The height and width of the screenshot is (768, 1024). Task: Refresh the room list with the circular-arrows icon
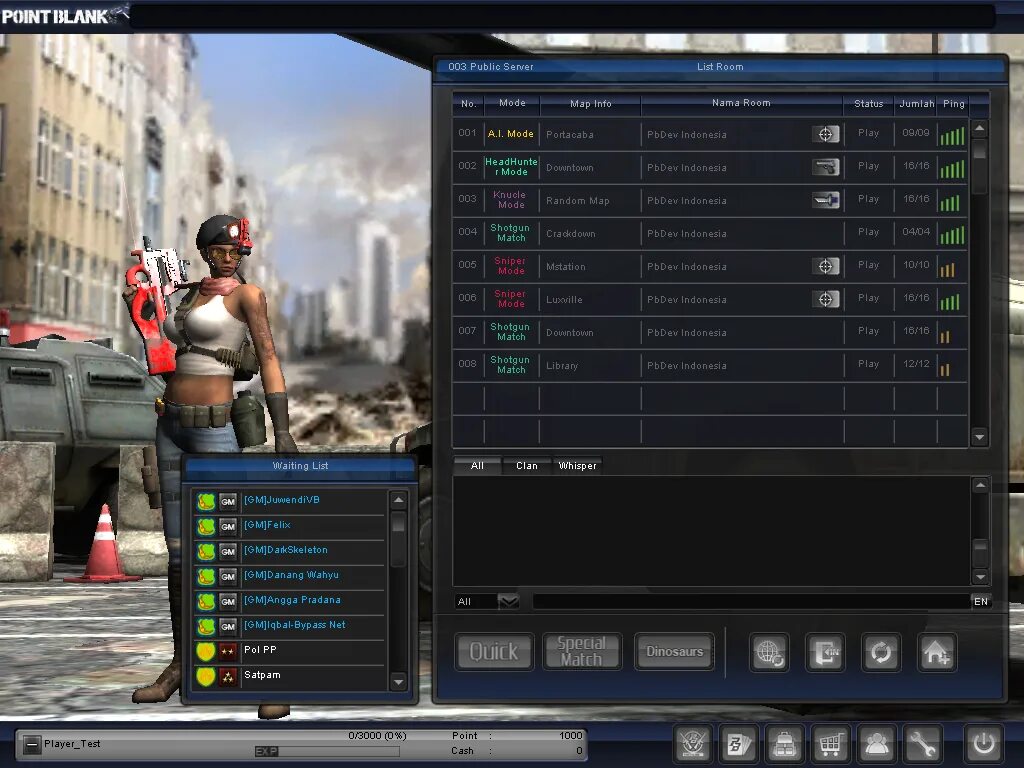880,652
